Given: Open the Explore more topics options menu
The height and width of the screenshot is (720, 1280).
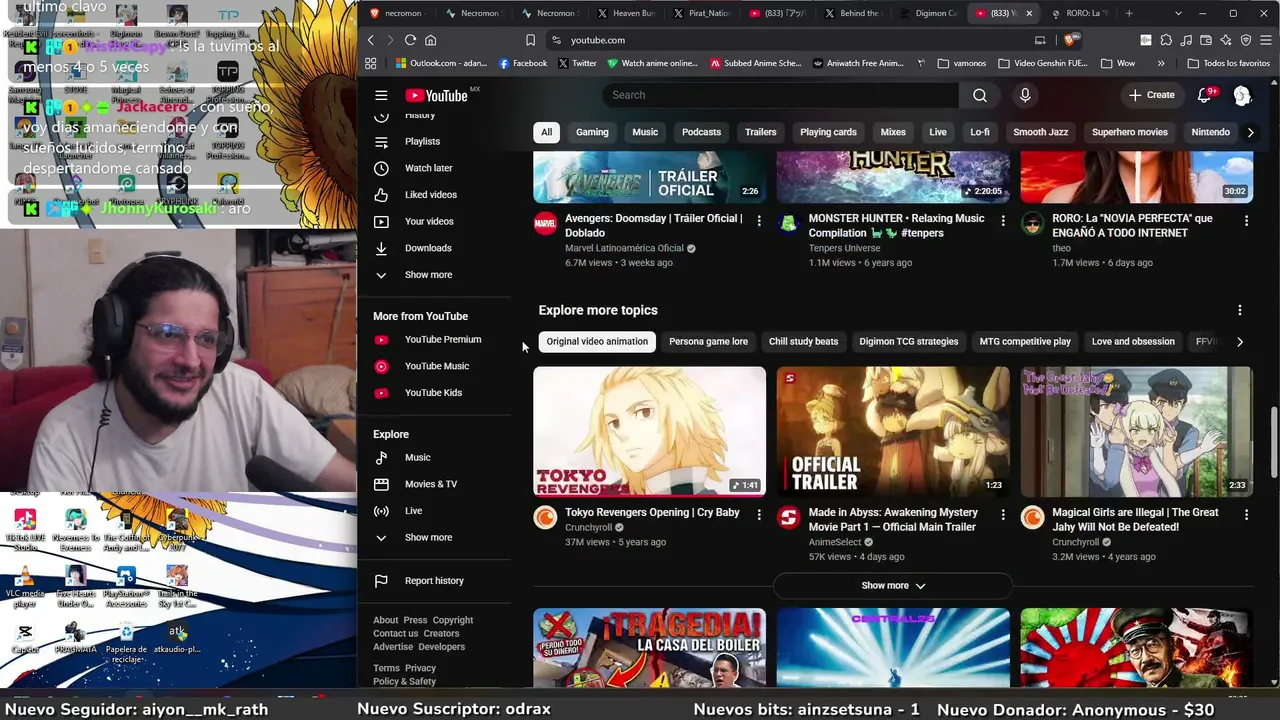Looking at the screenshot, I should point(1240,310).
